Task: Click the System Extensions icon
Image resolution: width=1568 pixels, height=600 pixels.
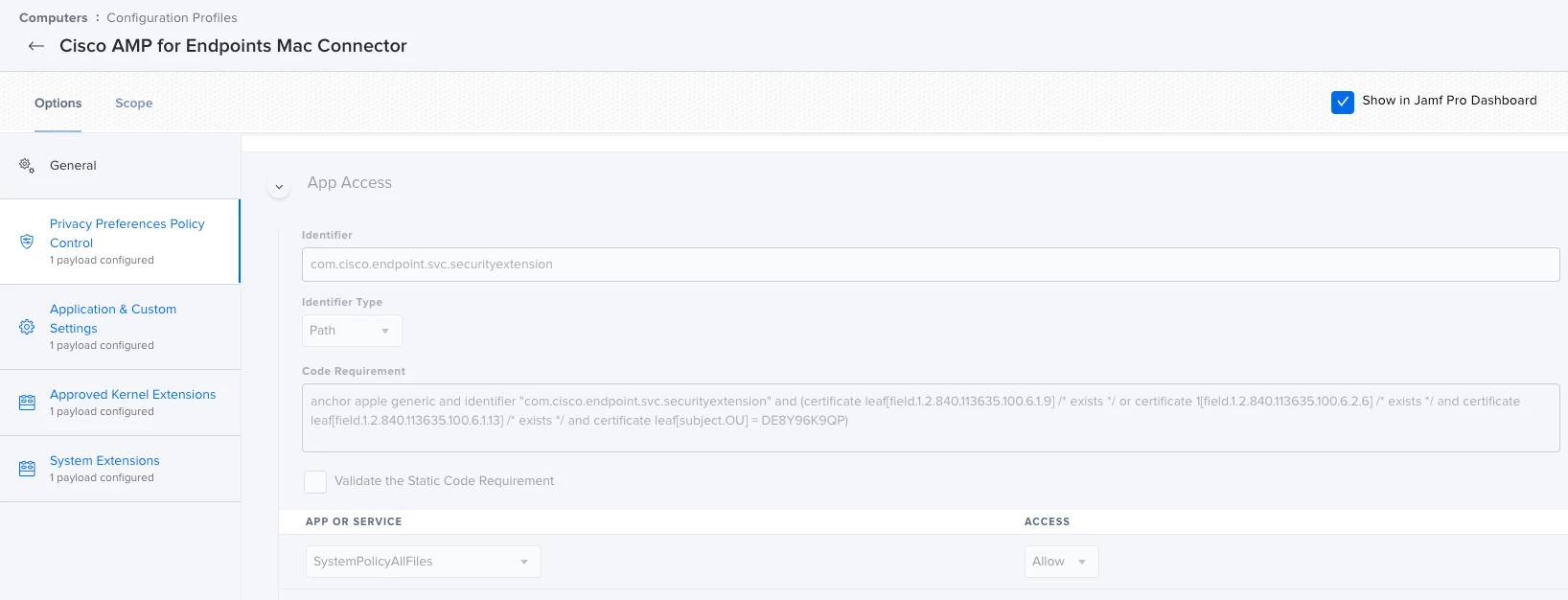Action: tap(27, 469)
